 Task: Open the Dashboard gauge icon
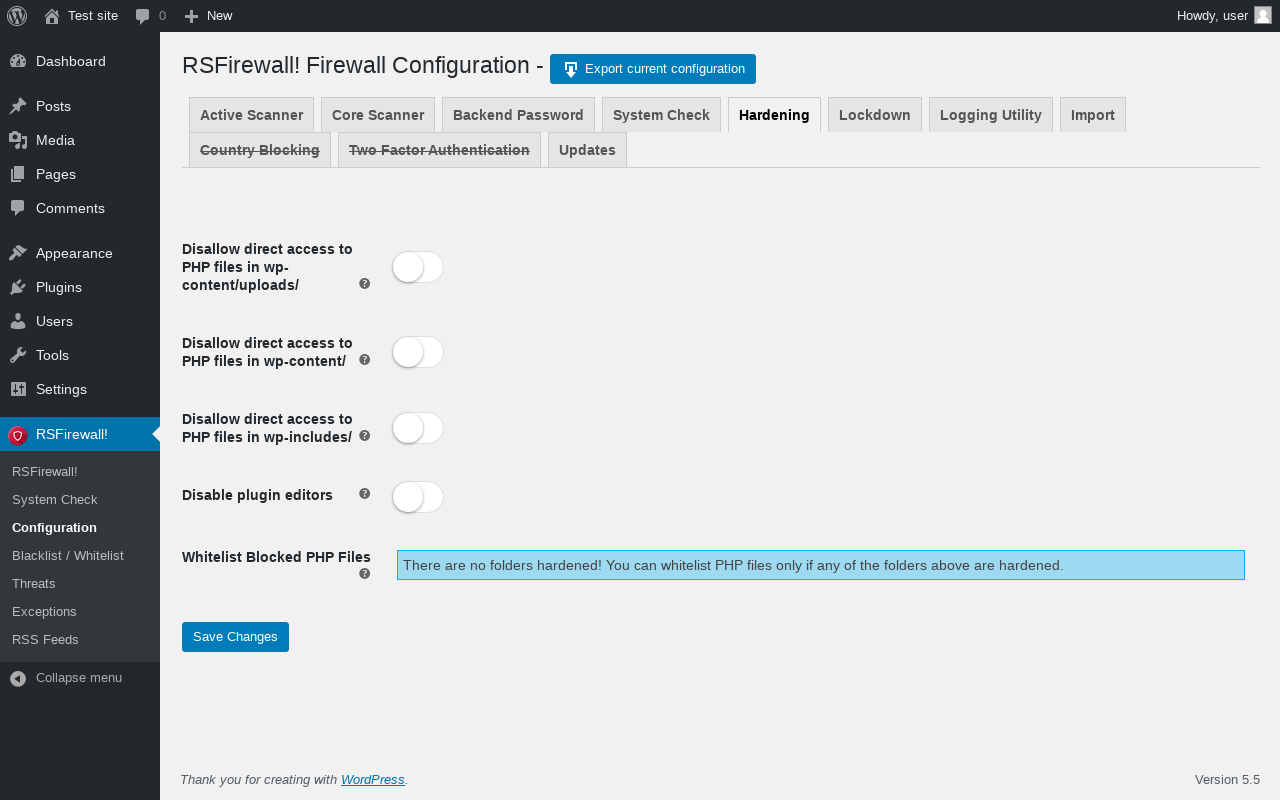18,61
